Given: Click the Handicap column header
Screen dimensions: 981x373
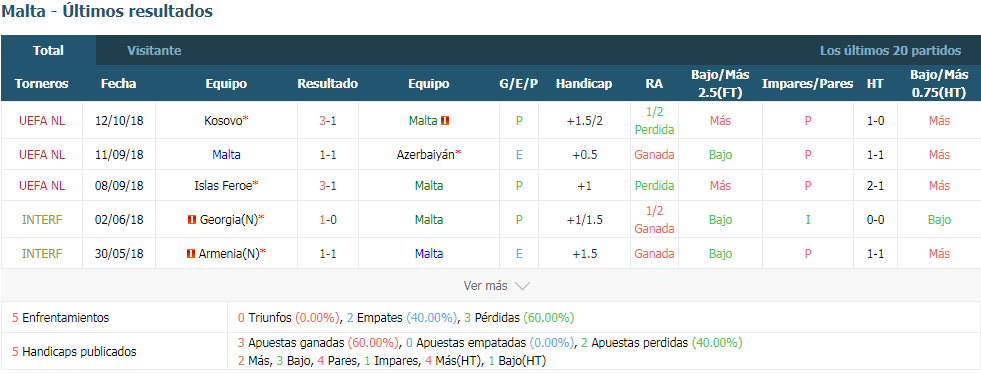Looking at the screenshot, I should (584, 84).
